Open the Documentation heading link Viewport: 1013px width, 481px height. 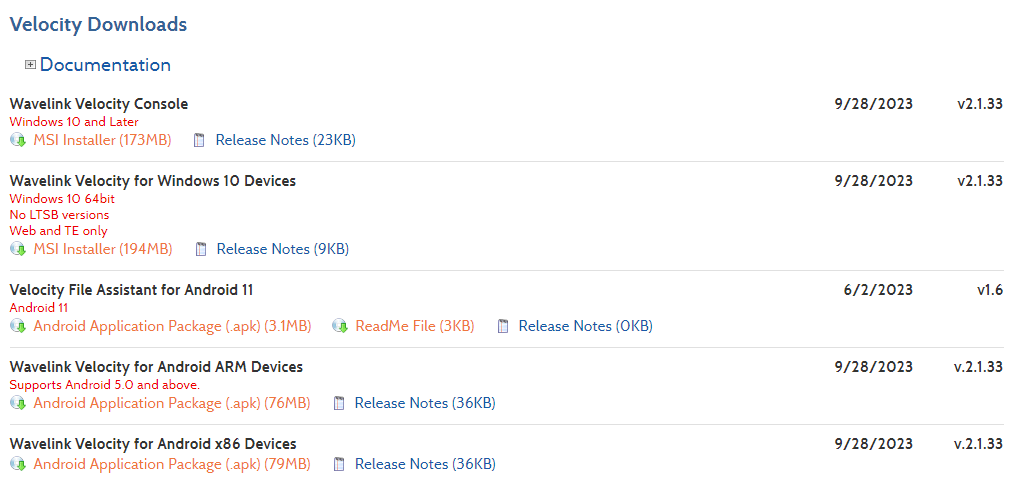click(105, 65)
